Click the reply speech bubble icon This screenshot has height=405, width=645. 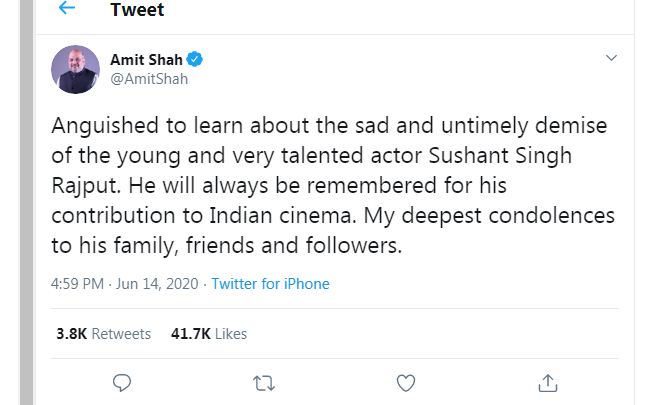tap(122, 382)
